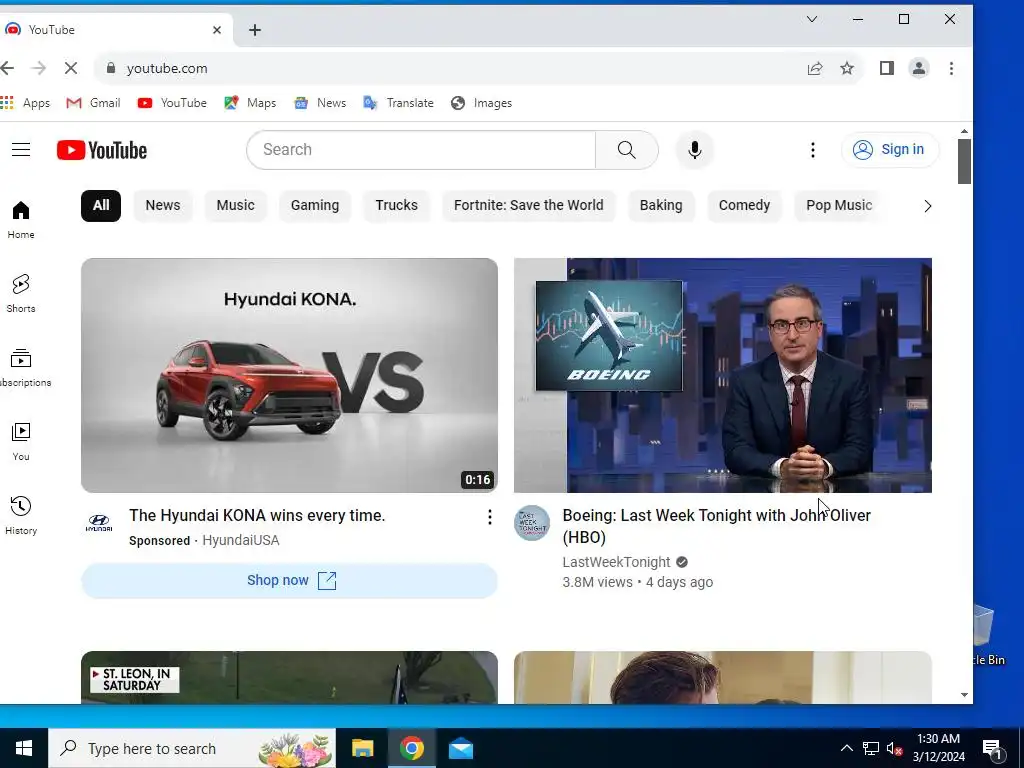
Task: Click the magnifier search button
Action: [x=627, y=150]
